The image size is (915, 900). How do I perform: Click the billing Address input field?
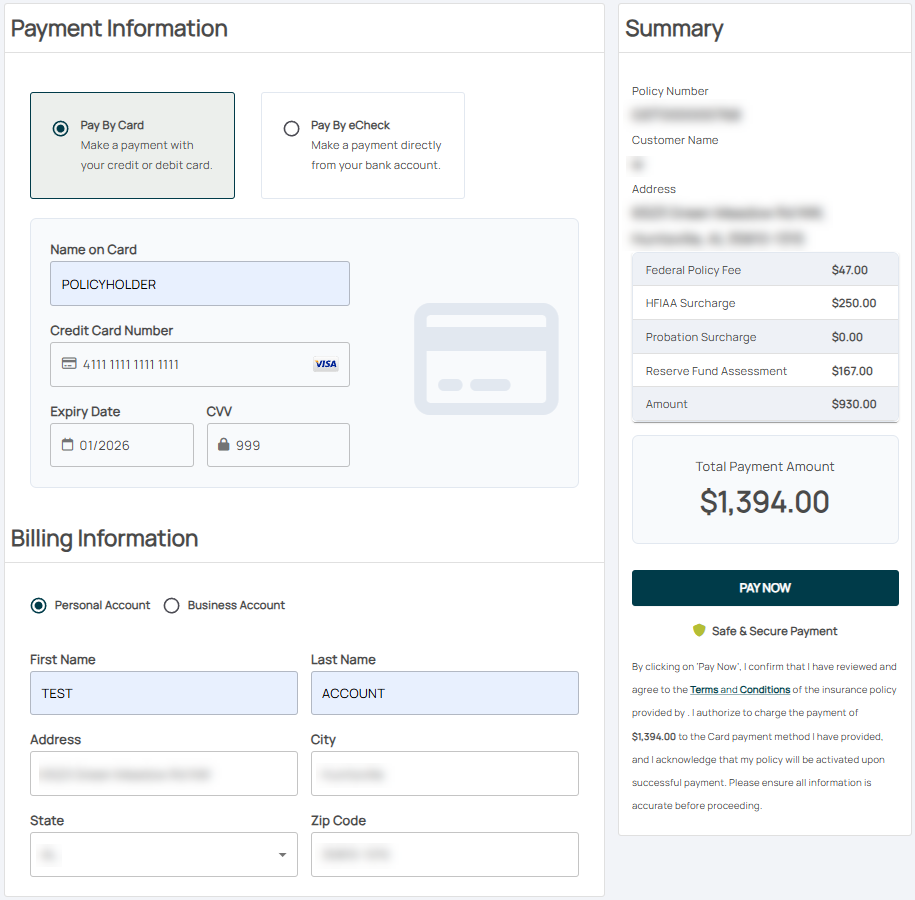164,773
